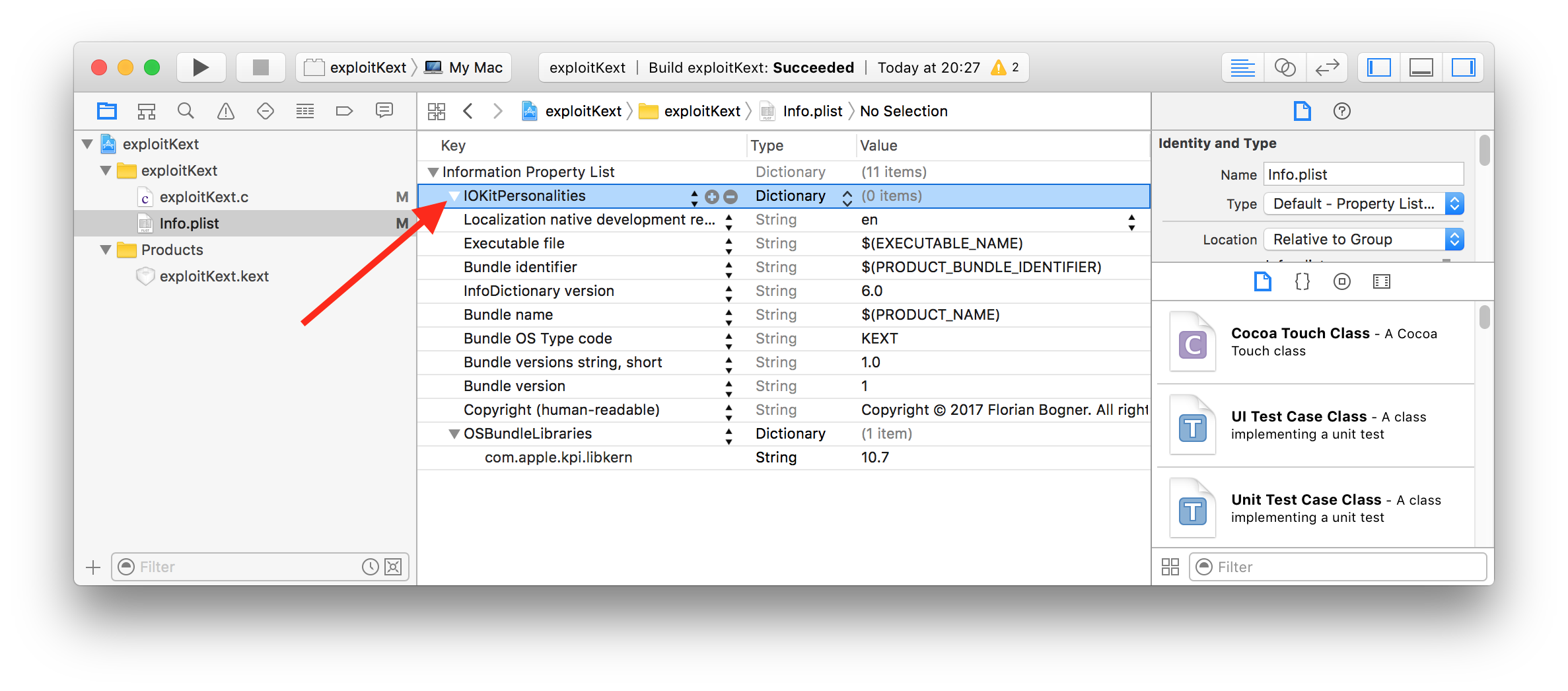Toggle the Debug area visibility
The height and width of the screenshot is (691, 1568).
point(1421,67)
